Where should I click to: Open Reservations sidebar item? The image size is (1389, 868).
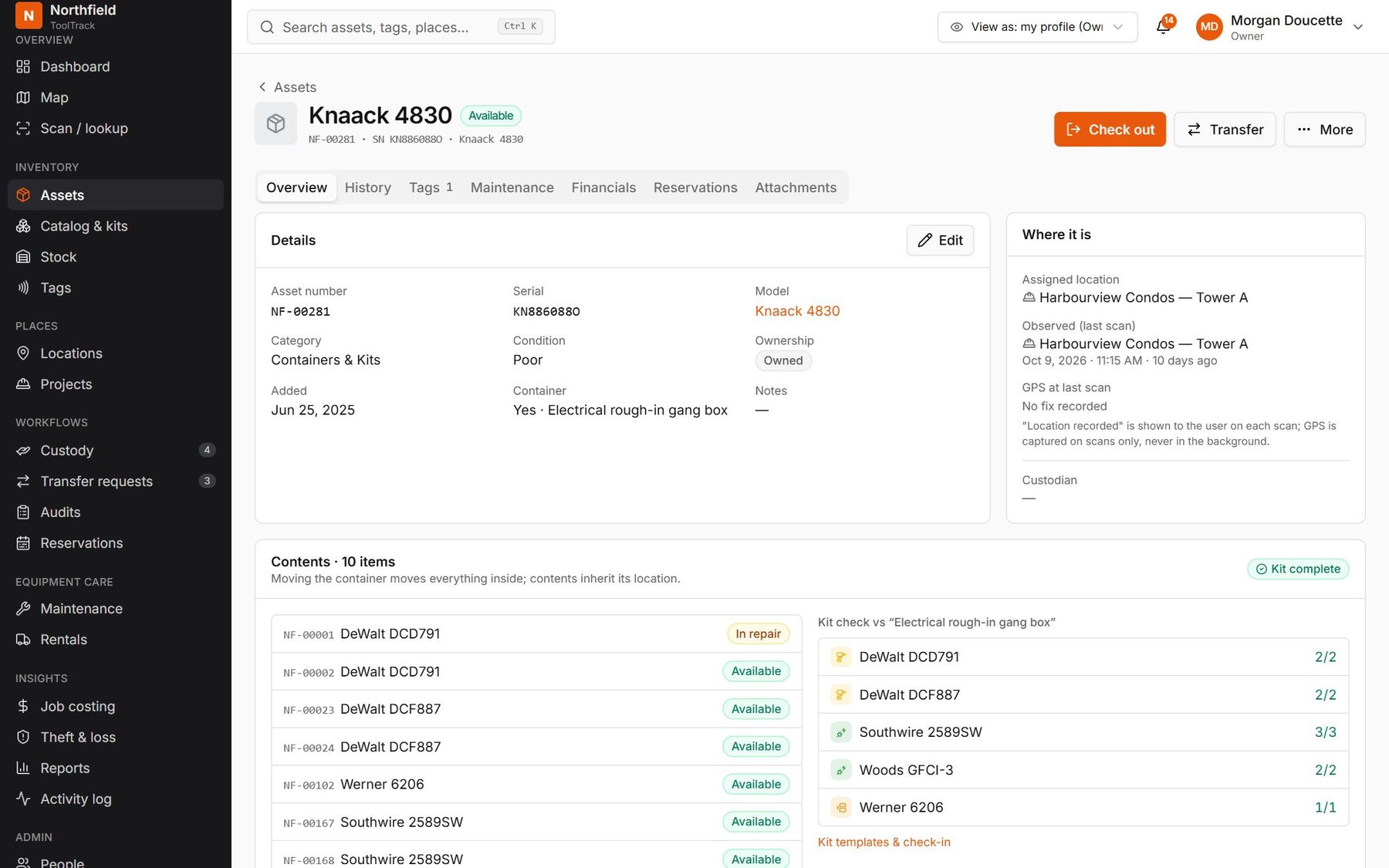tap(116, 543)
